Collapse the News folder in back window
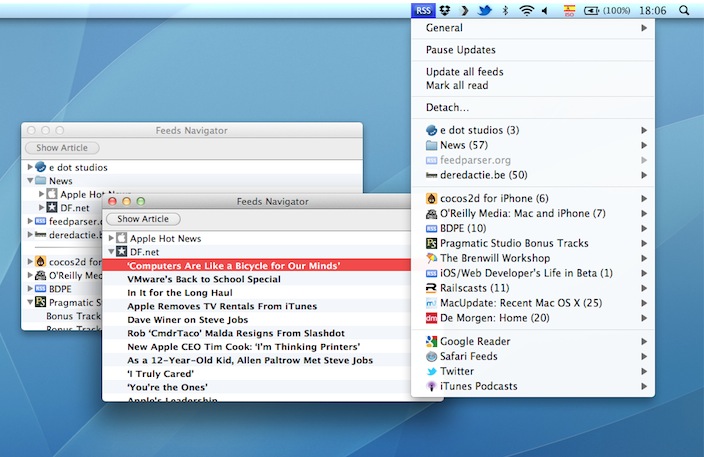Viewport: 704px width, 457px height. tap(30, 181)
